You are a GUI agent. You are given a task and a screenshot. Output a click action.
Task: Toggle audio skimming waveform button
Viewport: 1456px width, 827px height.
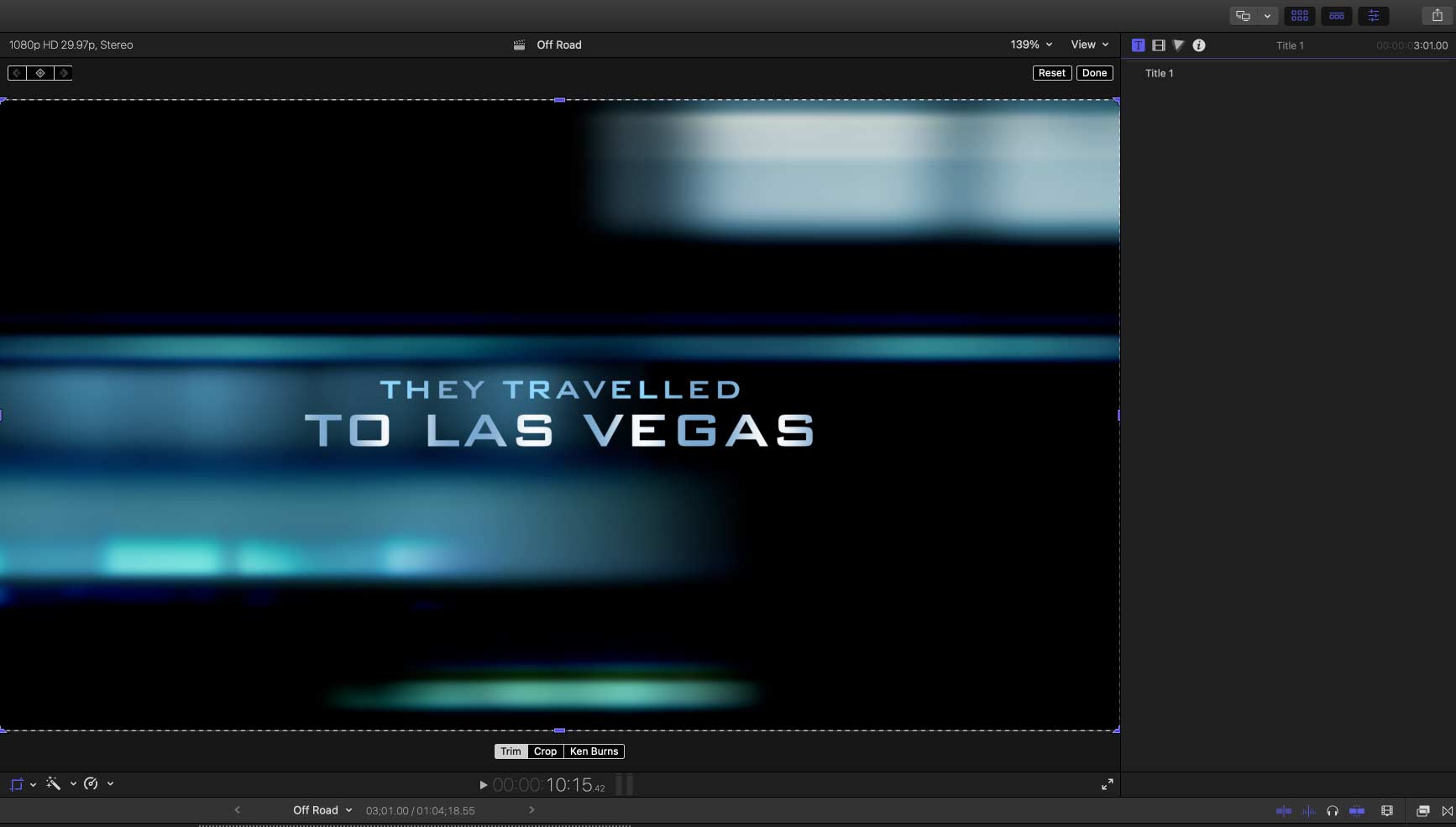coord(1309,811)
